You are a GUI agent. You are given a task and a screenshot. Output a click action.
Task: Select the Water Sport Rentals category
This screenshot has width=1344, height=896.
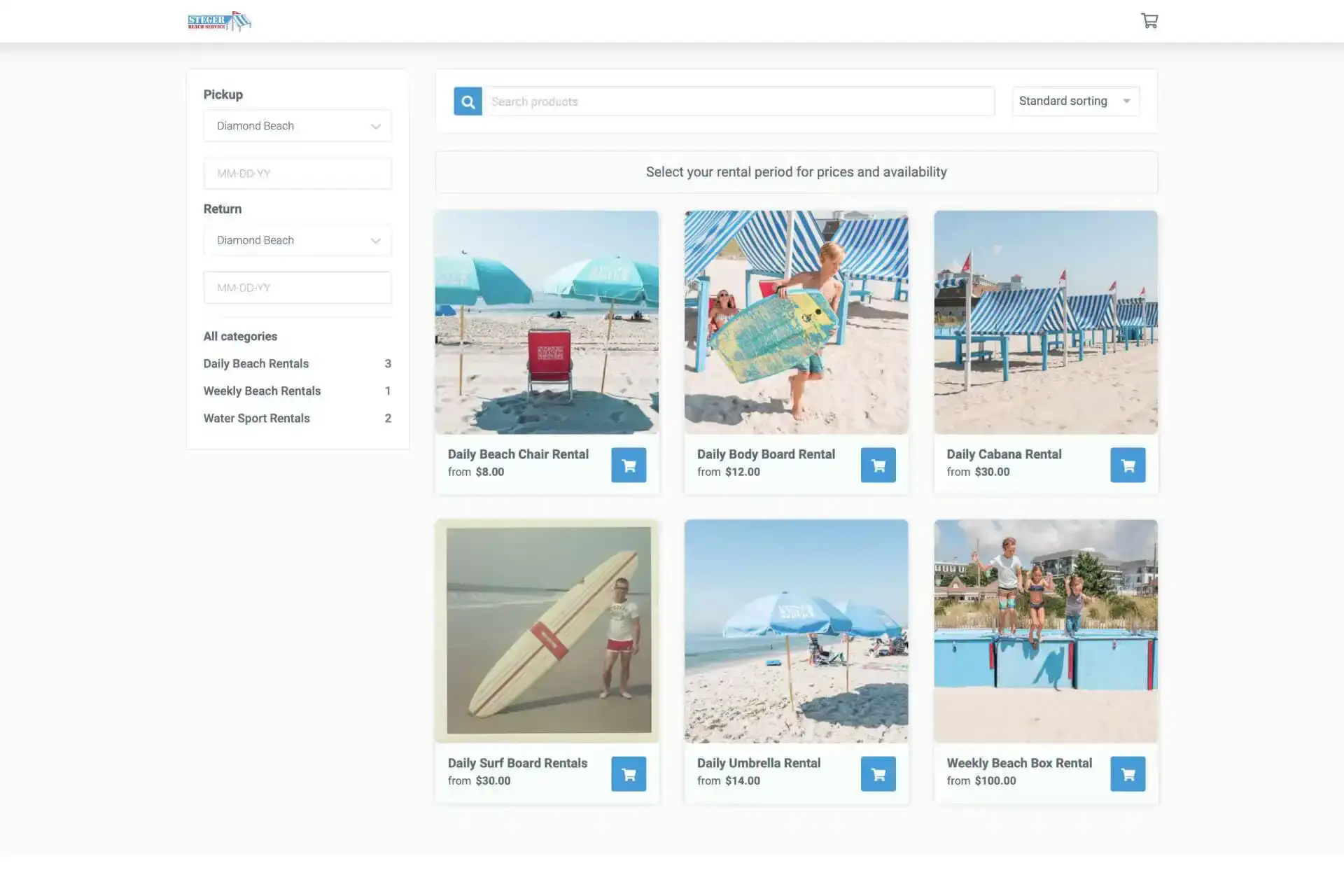[x=256, y=418]
